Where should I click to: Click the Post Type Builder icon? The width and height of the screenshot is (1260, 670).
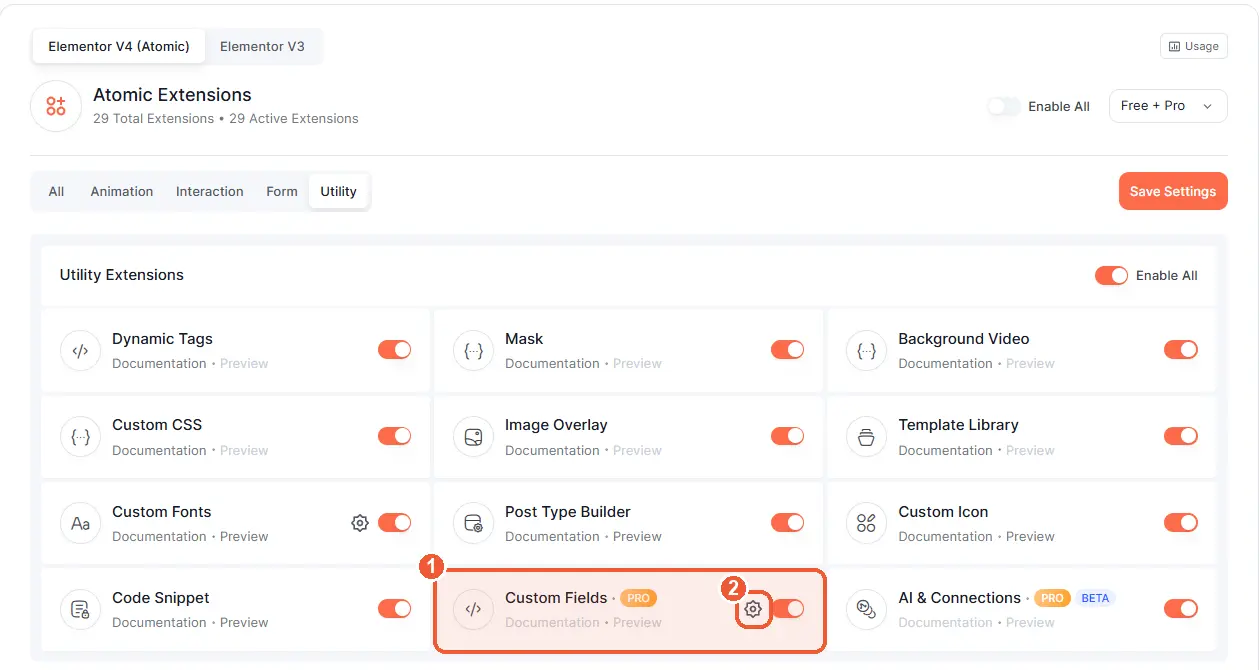click(x=474, y=523)
